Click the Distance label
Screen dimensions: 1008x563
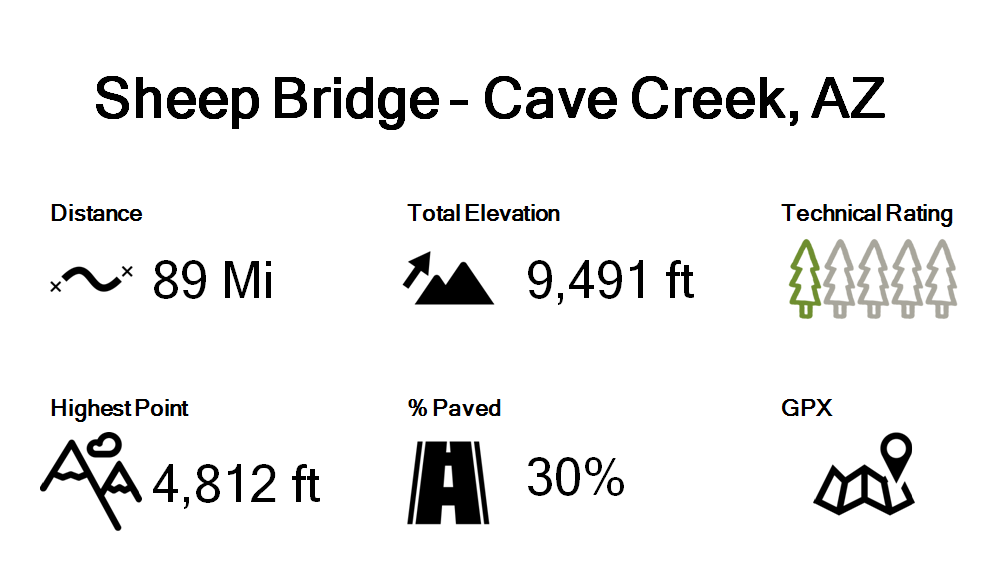tap(96, 213)
